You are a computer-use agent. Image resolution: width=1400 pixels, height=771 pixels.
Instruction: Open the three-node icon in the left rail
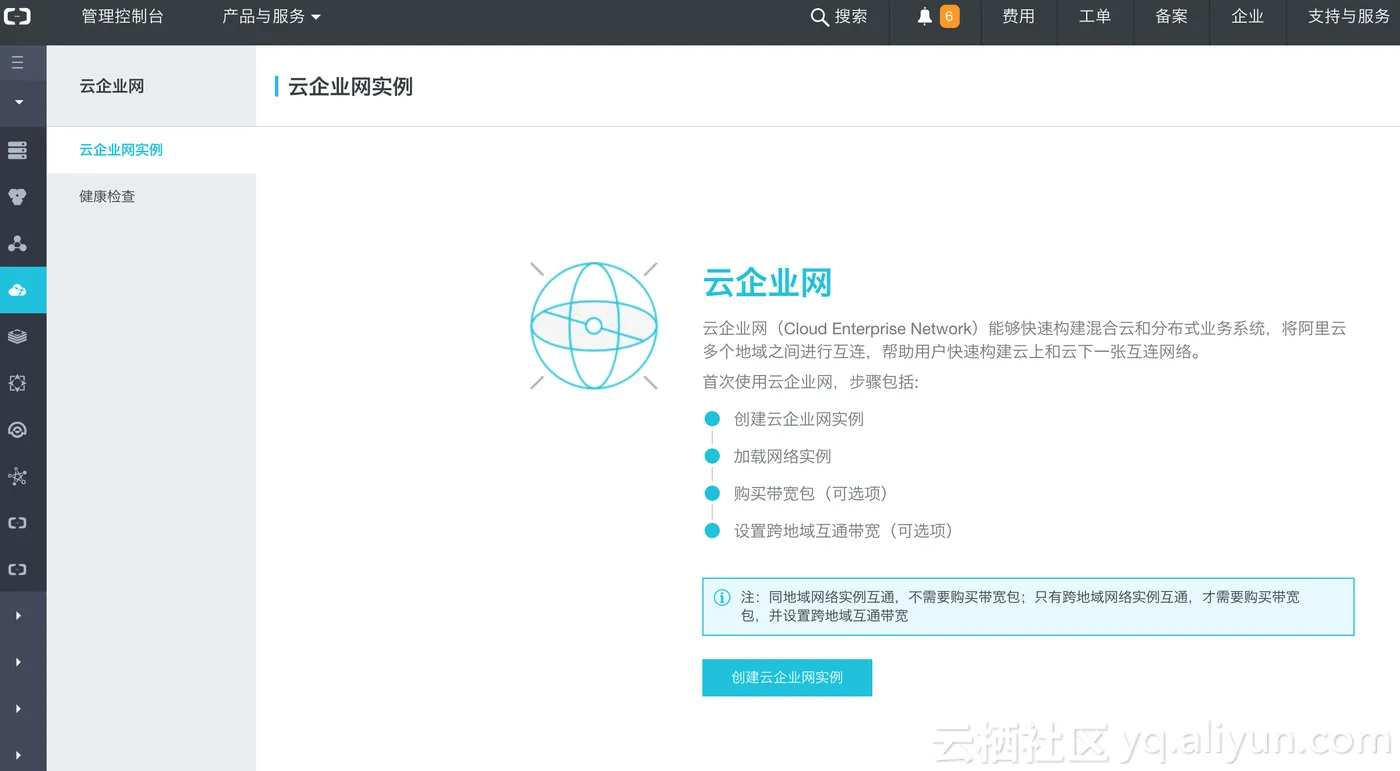[17, 244]
